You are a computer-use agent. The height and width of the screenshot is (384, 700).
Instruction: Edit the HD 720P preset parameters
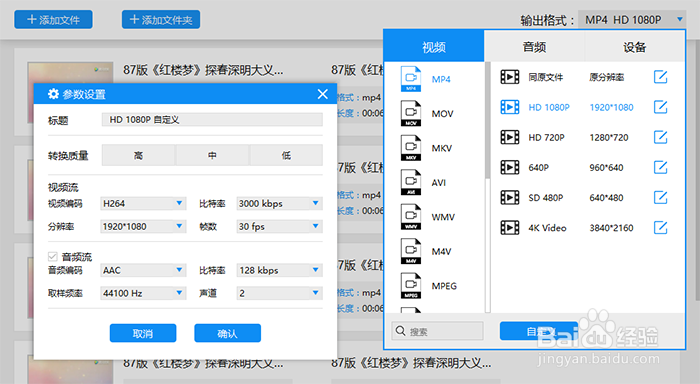click(x=660, y=137)
